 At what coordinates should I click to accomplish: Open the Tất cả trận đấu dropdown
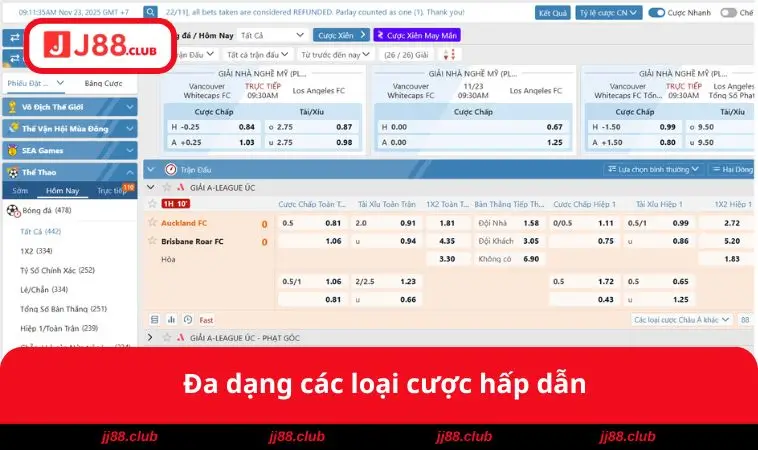[x=257, y=55]
